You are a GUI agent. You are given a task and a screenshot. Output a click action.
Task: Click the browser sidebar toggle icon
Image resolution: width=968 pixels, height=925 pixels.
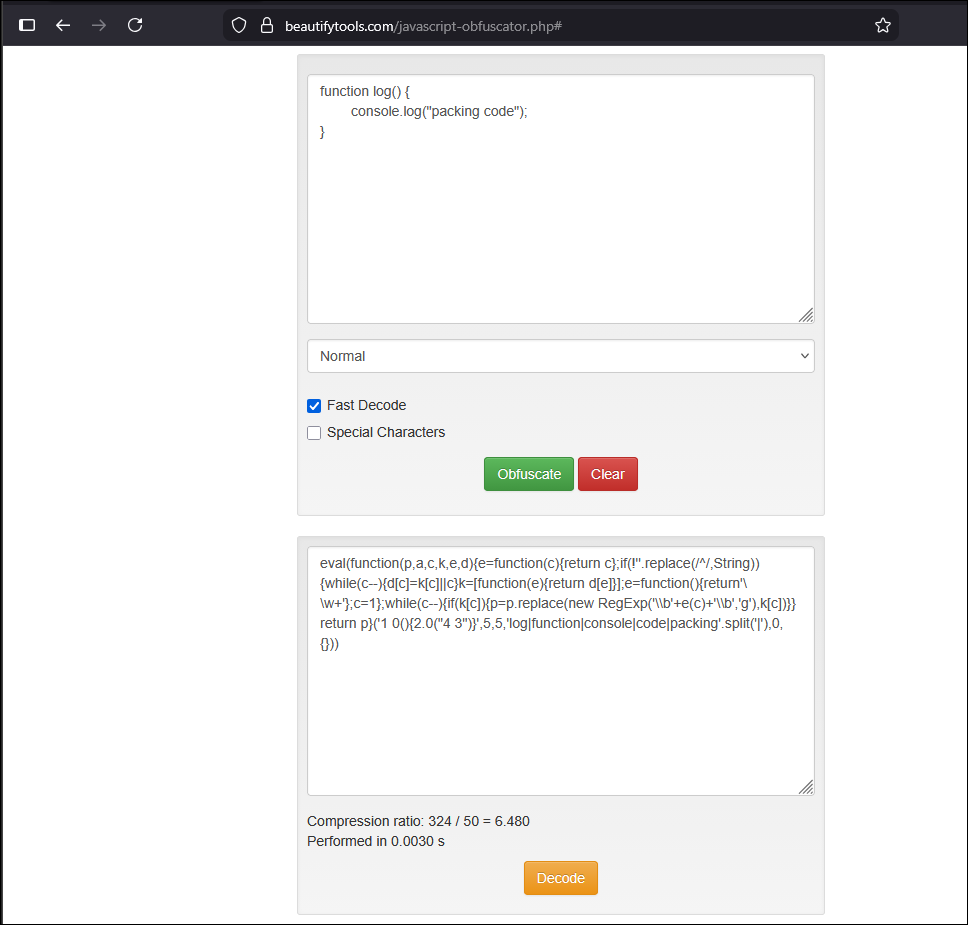[x=27, y=25]
